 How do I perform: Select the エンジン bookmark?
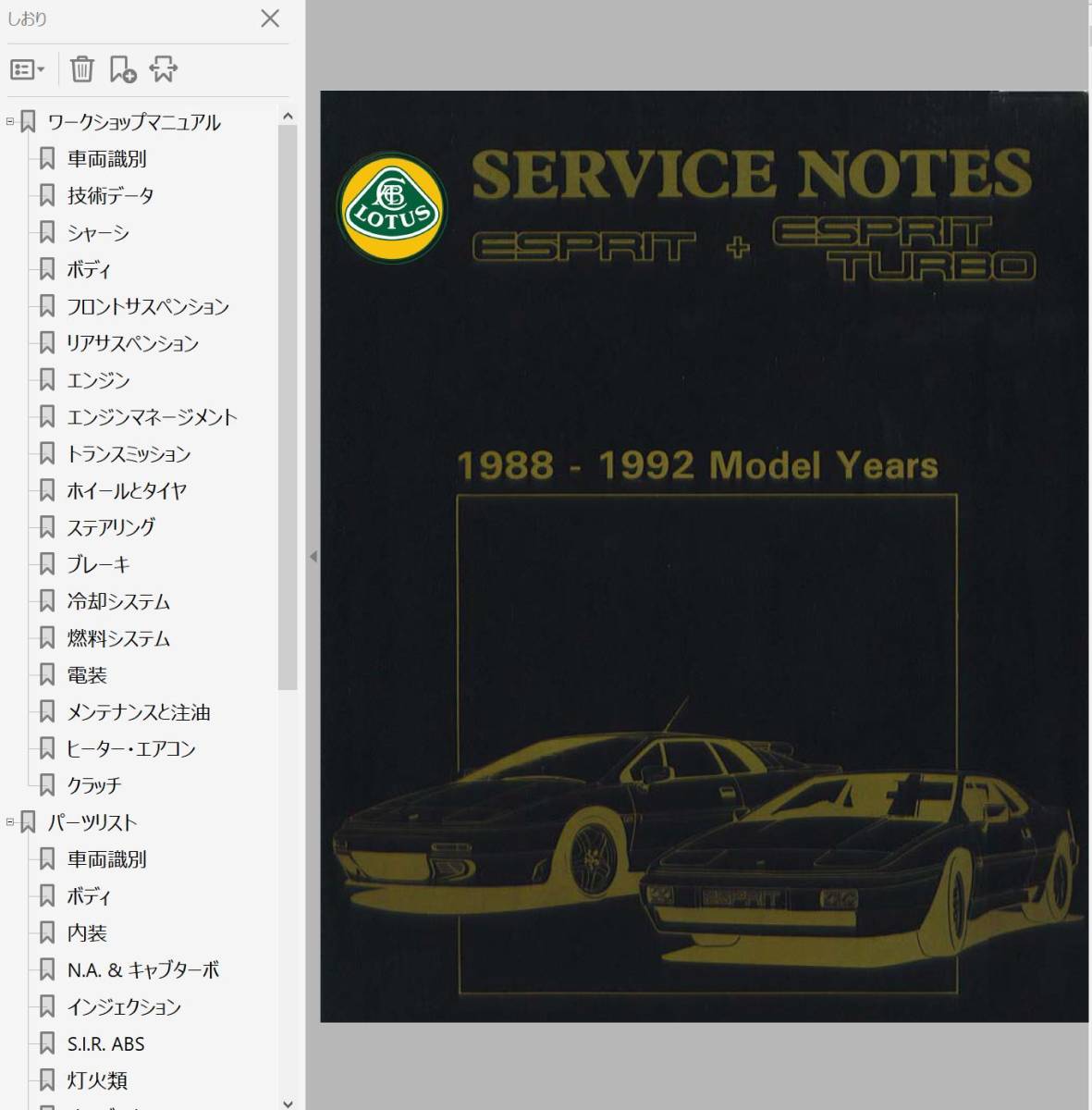[98, 380]
